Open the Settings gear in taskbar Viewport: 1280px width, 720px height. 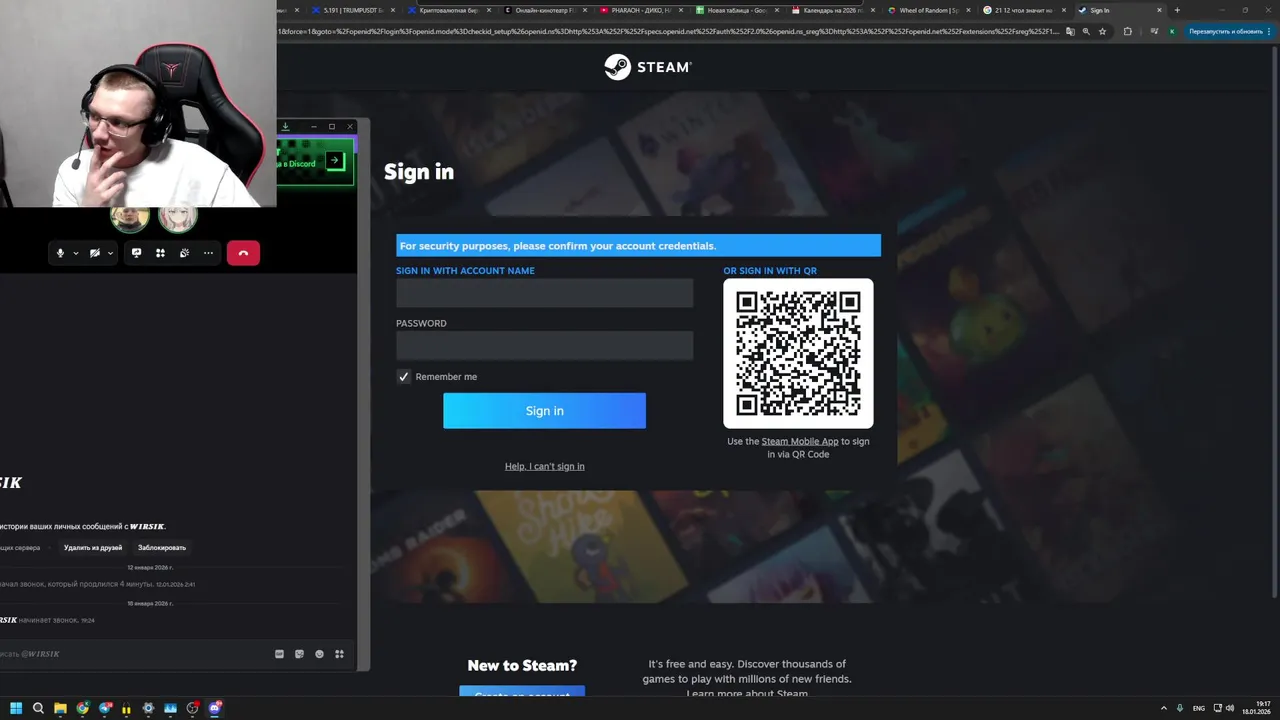tap(149, 708)
